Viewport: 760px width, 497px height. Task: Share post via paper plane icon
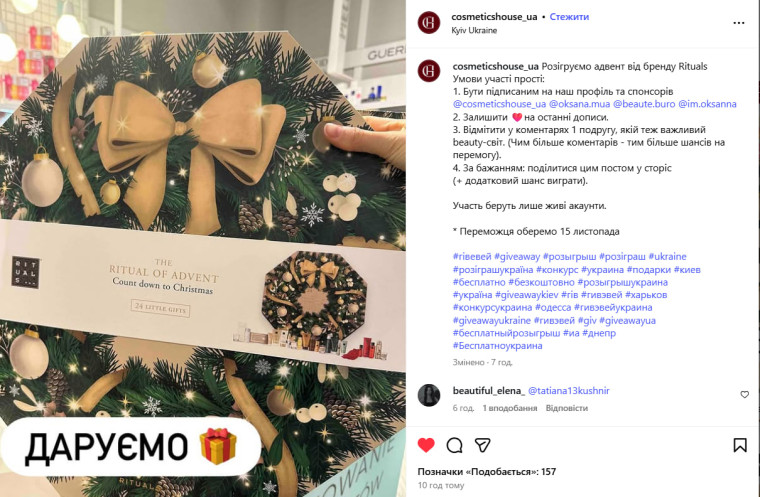(x=482, y=445)
